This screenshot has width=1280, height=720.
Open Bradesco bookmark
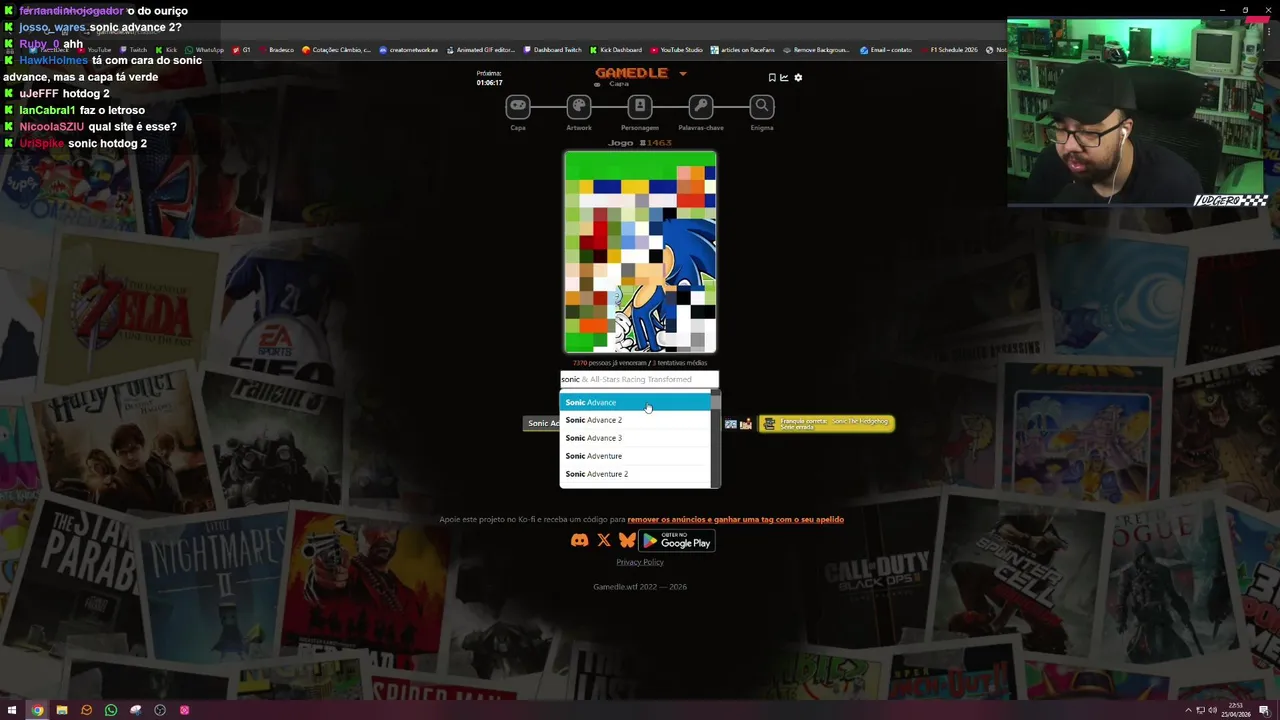click(x=276, y=49)
